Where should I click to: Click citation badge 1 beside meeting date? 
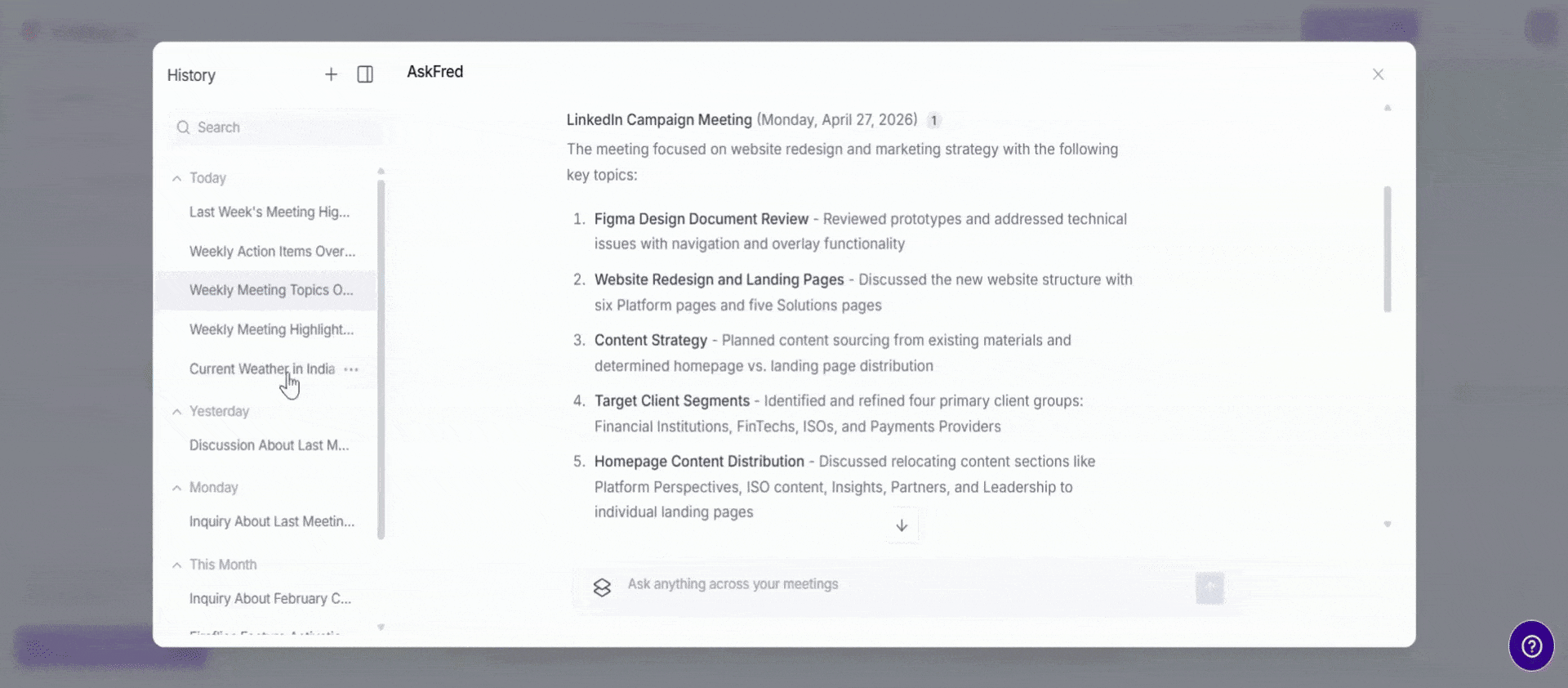click(x=934, y=121)
